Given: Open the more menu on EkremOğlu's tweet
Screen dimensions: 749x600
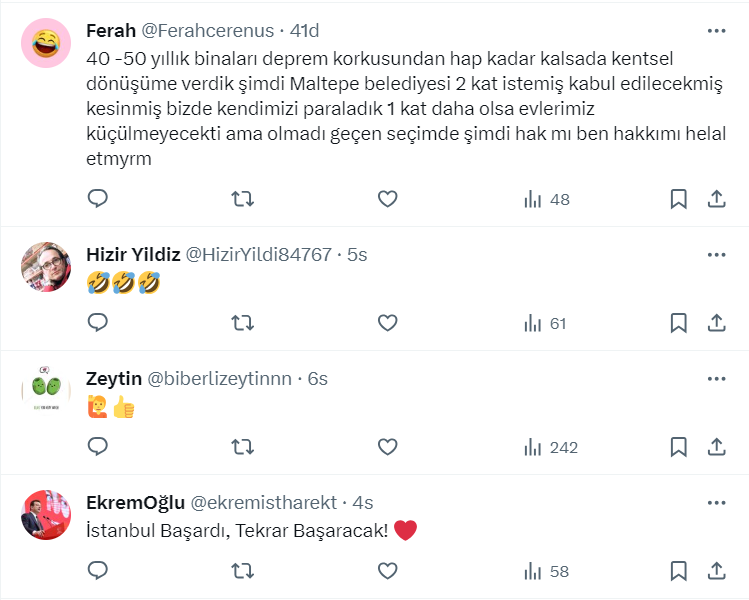Looking at the screenshot, I should [716, 503].
